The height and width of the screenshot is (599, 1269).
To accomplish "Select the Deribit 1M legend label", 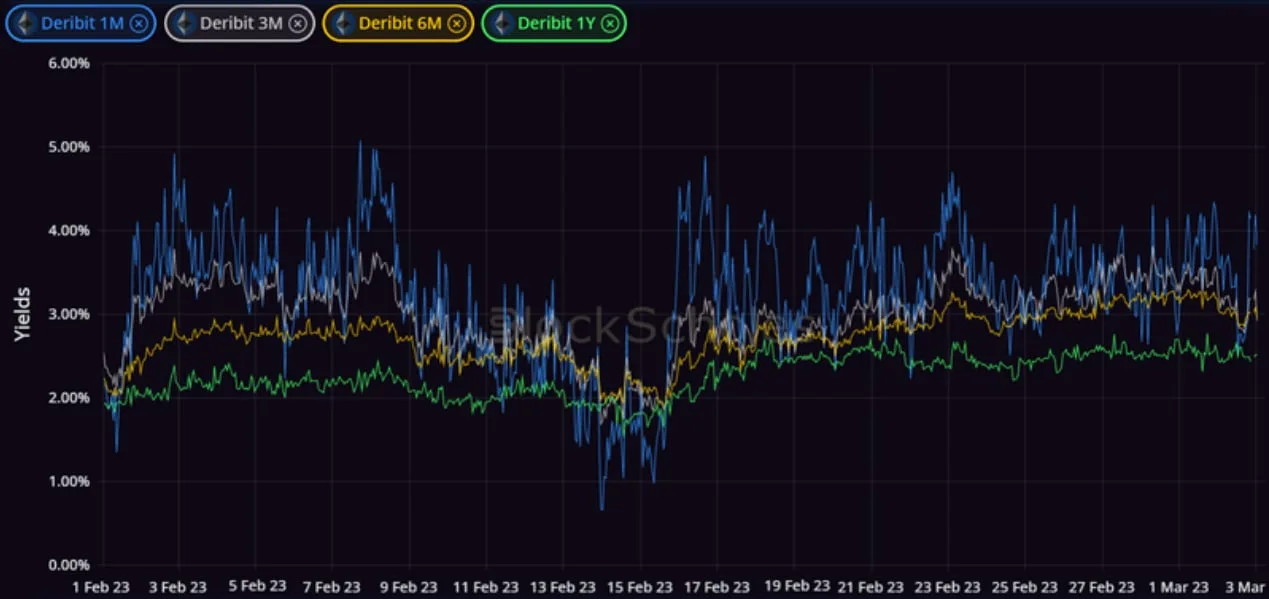I will 82,23.
